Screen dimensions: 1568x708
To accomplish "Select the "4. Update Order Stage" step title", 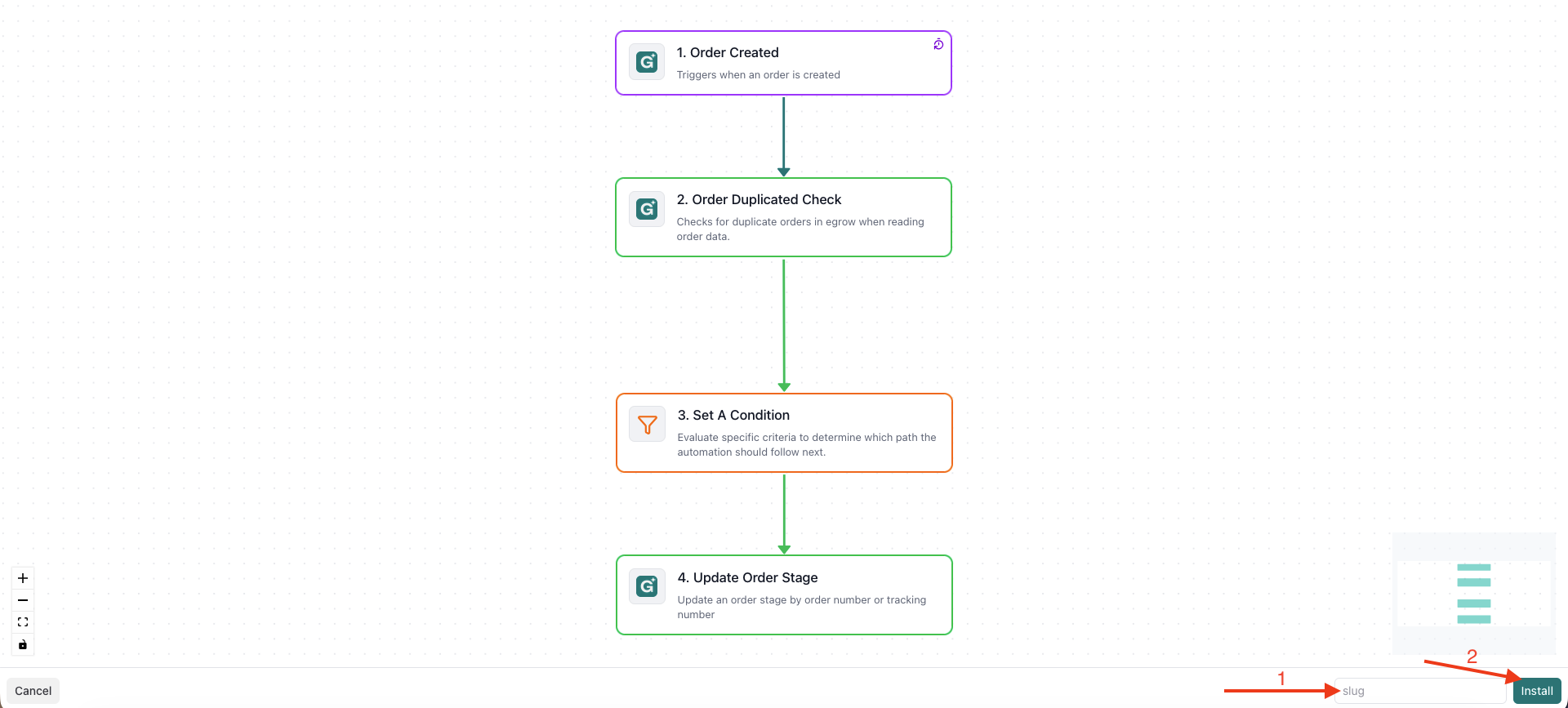I will point(747,577).
